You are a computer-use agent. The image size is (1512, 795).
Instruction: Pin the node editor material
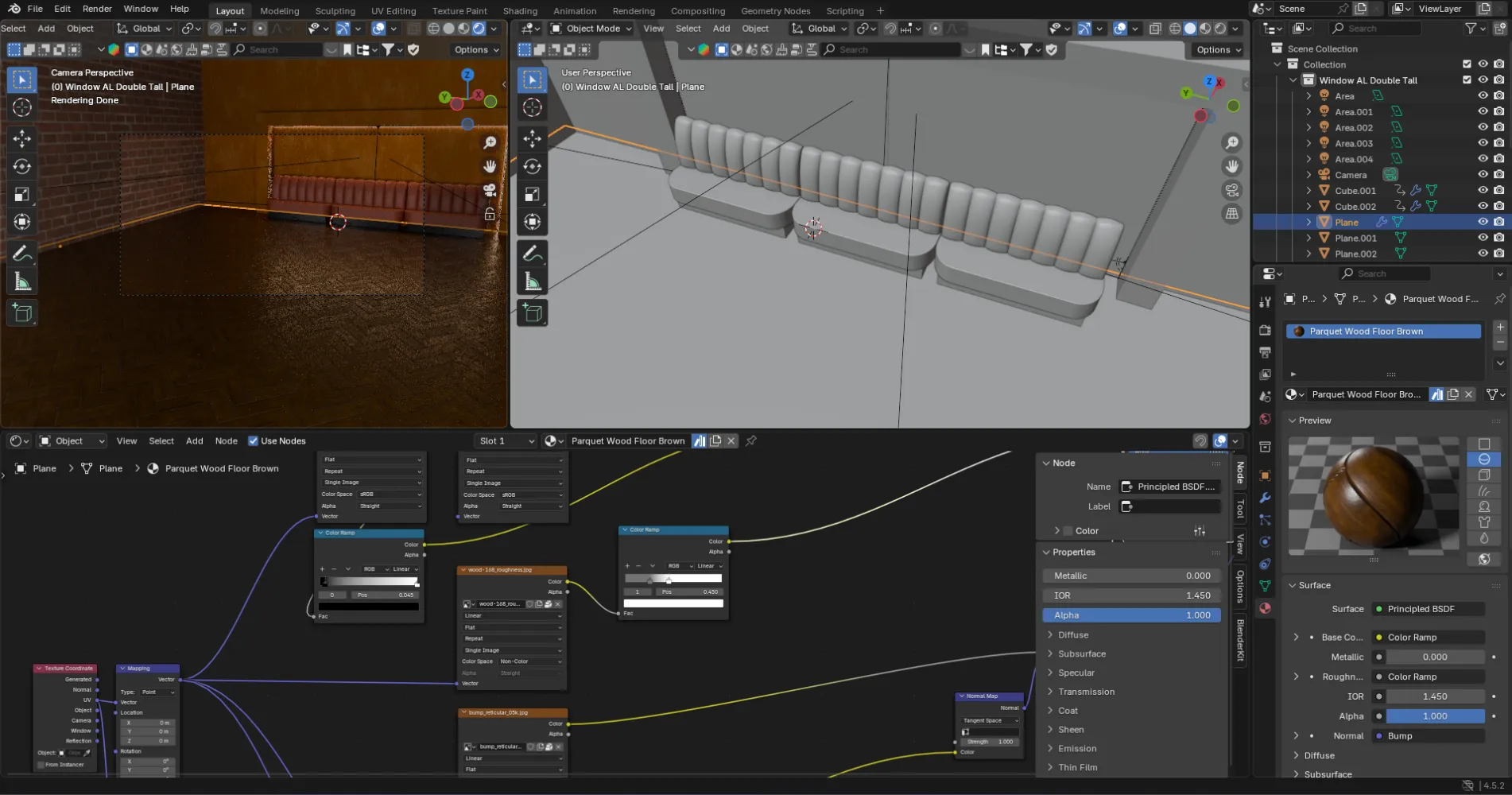pyautogui.click(x=750, y=440)
